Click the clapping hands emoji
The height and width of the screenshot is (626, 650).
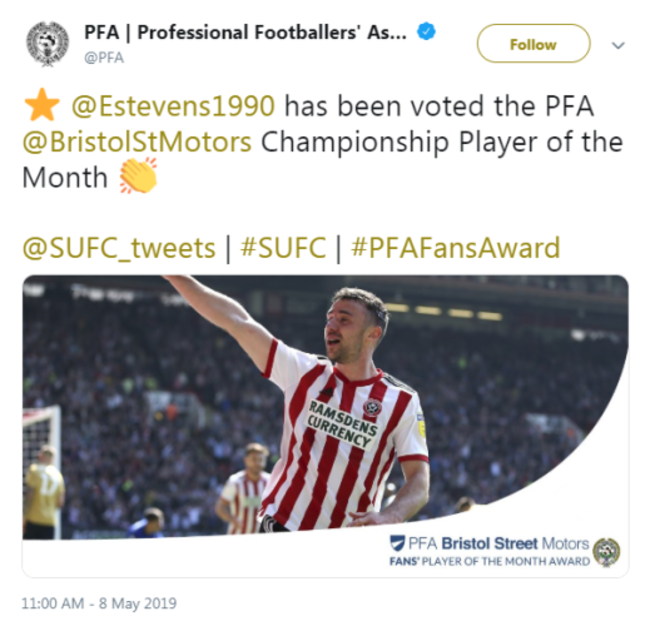(x=138, y=177)
